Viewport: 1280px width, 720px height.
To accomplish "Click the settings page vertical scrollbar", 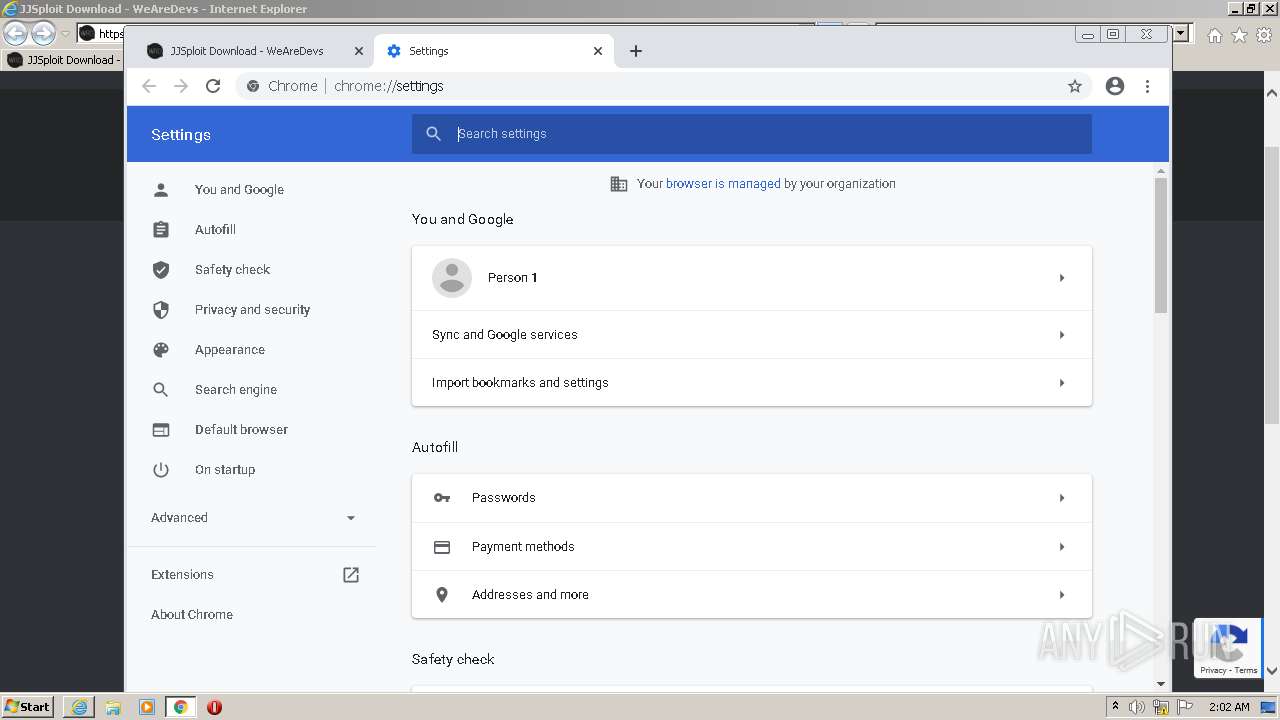I will point(1161,246).
